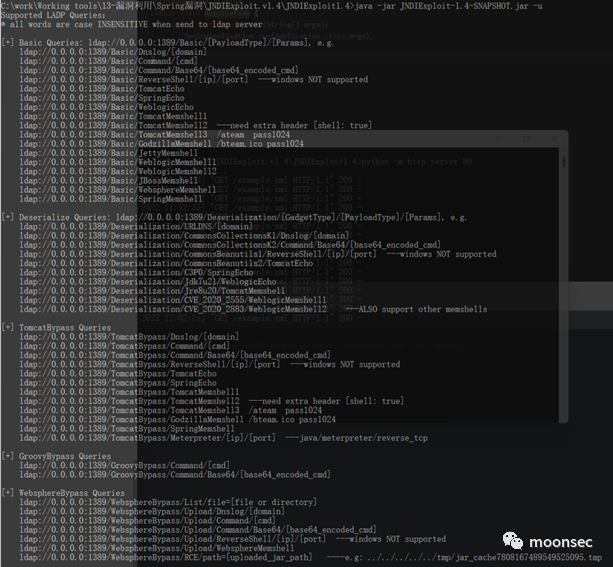Click the 'TomcatBypass/Command/[cmd]' line
This screenshot has width=613, height=567.
124,346
